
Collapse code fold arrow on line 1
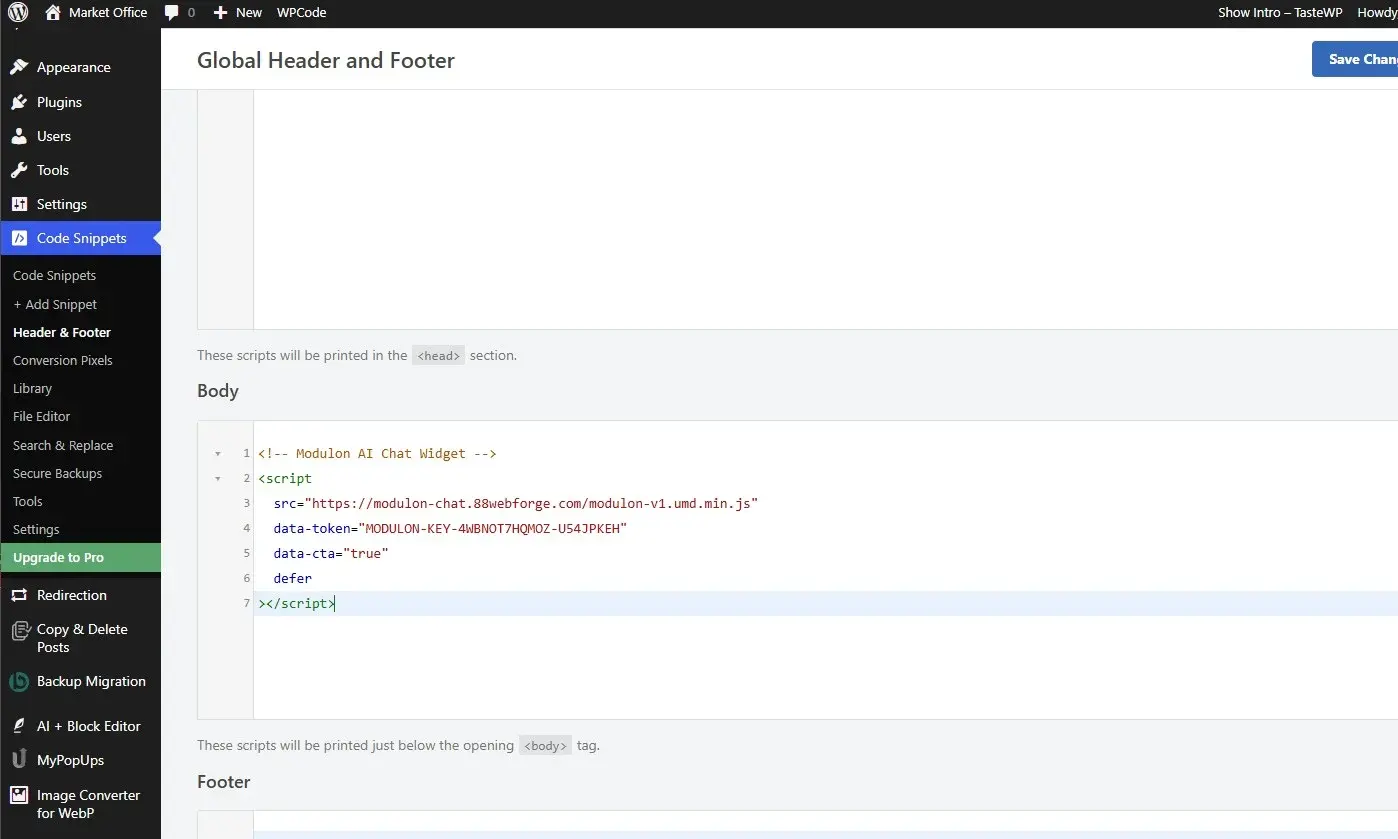(x=218, y=454)
